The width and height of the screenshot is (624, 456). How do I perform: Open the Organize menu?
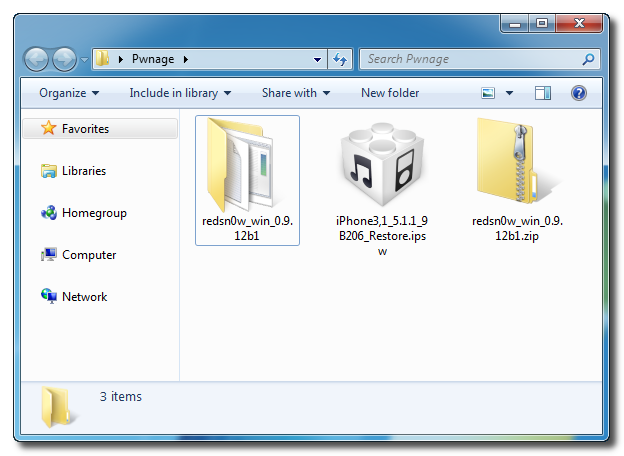69,93
